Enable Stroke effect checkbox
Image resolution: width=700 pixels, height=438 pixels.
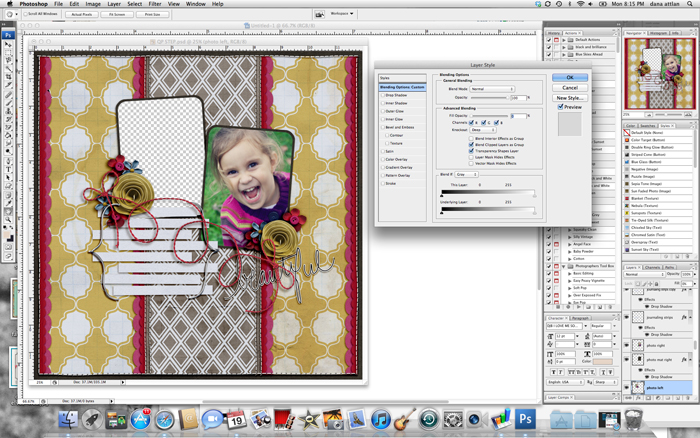click(x=383, y=184)
